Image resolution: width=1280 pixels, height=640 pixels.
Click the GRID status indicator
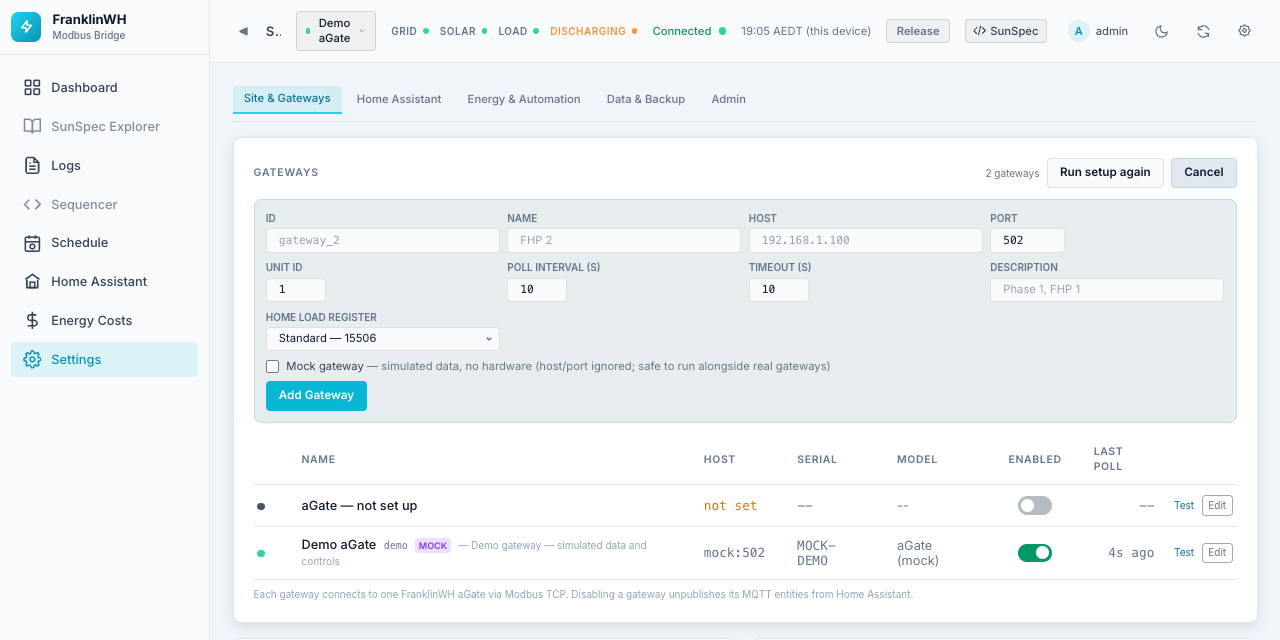(x=410, y=31)
